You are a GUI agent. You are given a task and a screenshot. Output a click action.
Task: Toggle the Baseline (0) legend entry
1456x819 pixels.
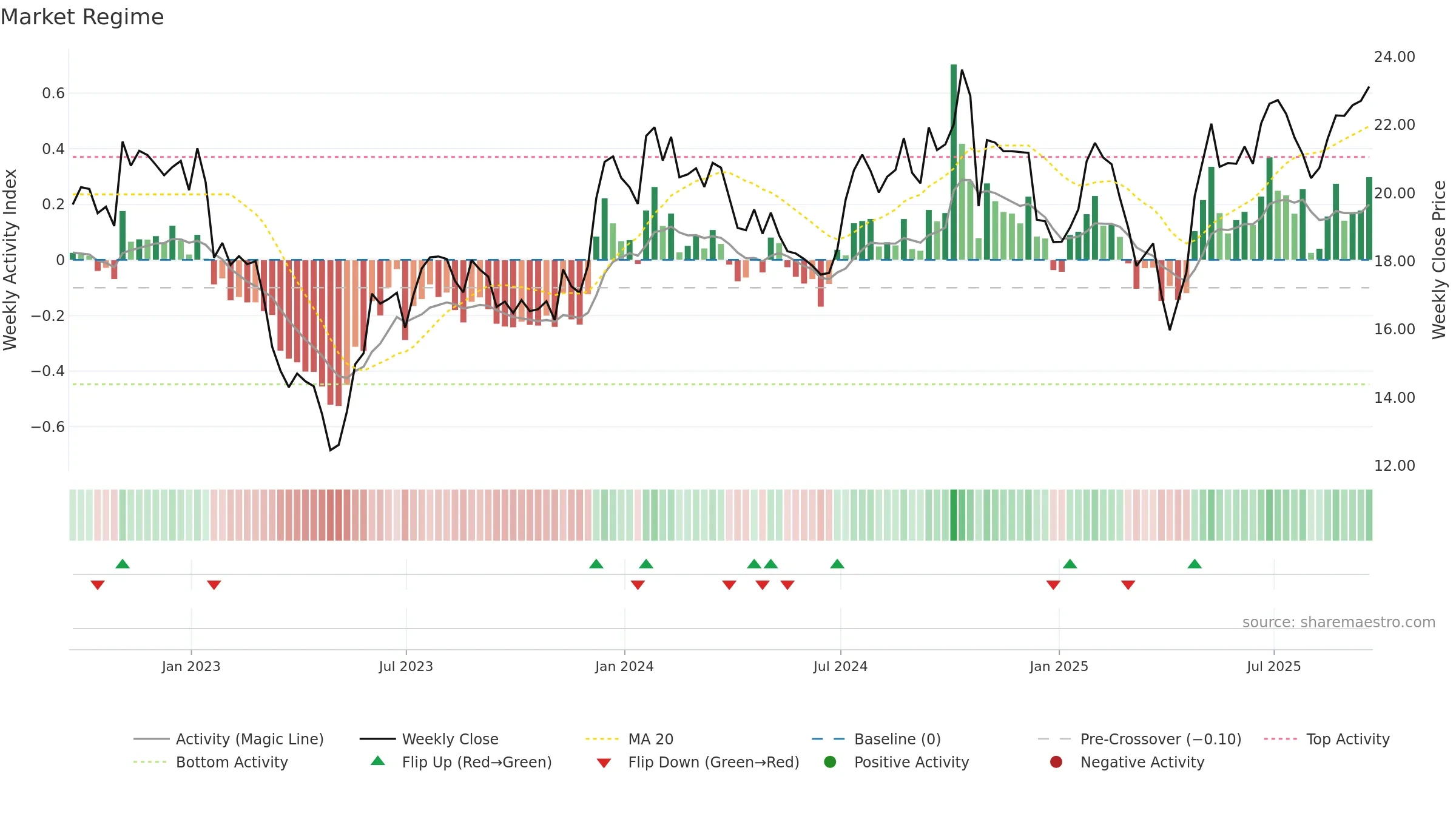click(x=876, y=739)
